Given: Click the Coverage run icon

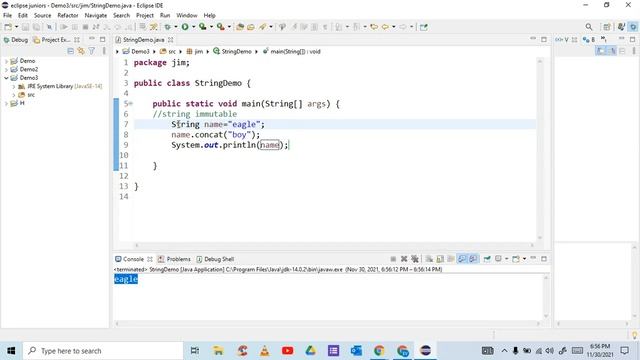Looking at the screenshot, I should point(203,27).
